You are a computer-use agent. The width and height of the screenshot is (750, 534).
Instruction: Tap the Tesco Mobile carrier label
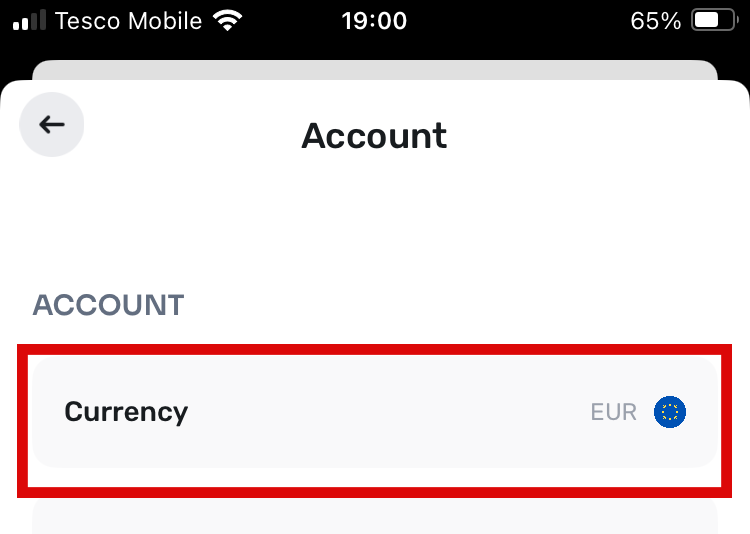pos(129,21)
